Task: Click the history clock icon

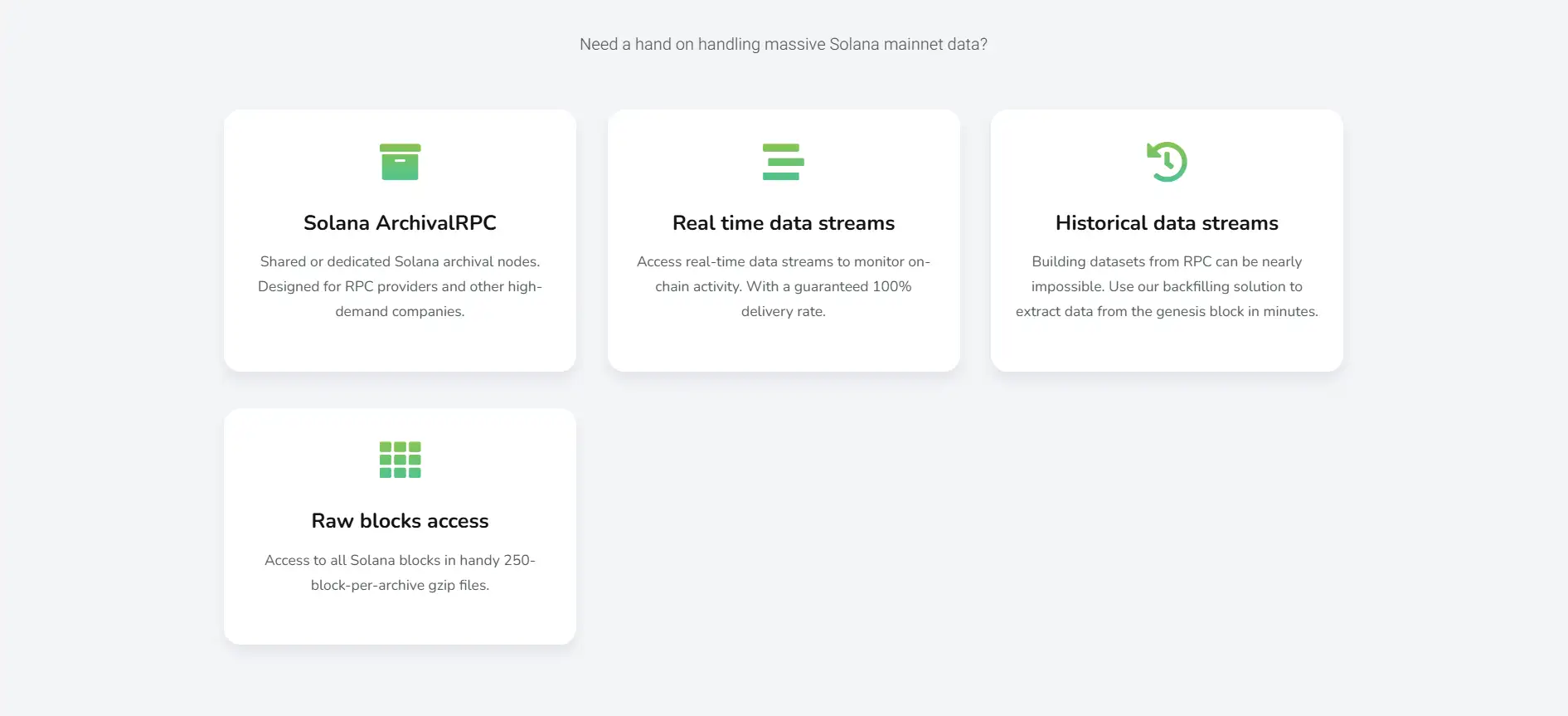Action: click(1167, 162)
